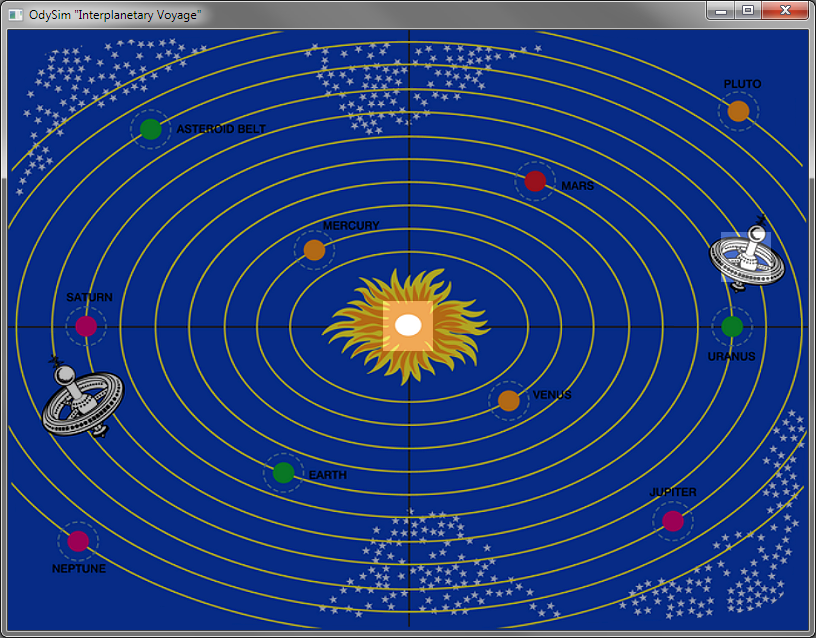Screen dimensions: 816x638
Task: Click the ASTEROID BELT label
Action: point(221,129)
